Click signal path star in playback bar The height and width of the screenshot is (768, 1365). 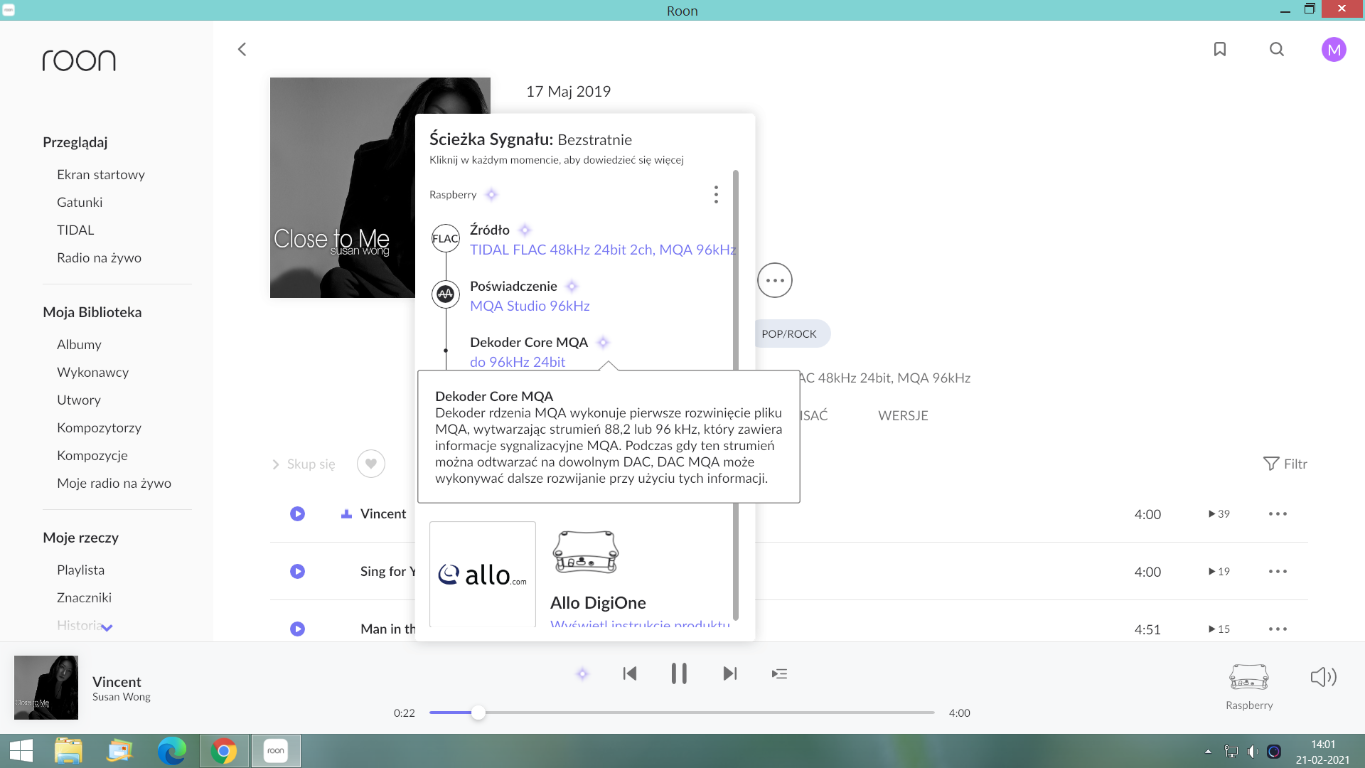(582, 674)
